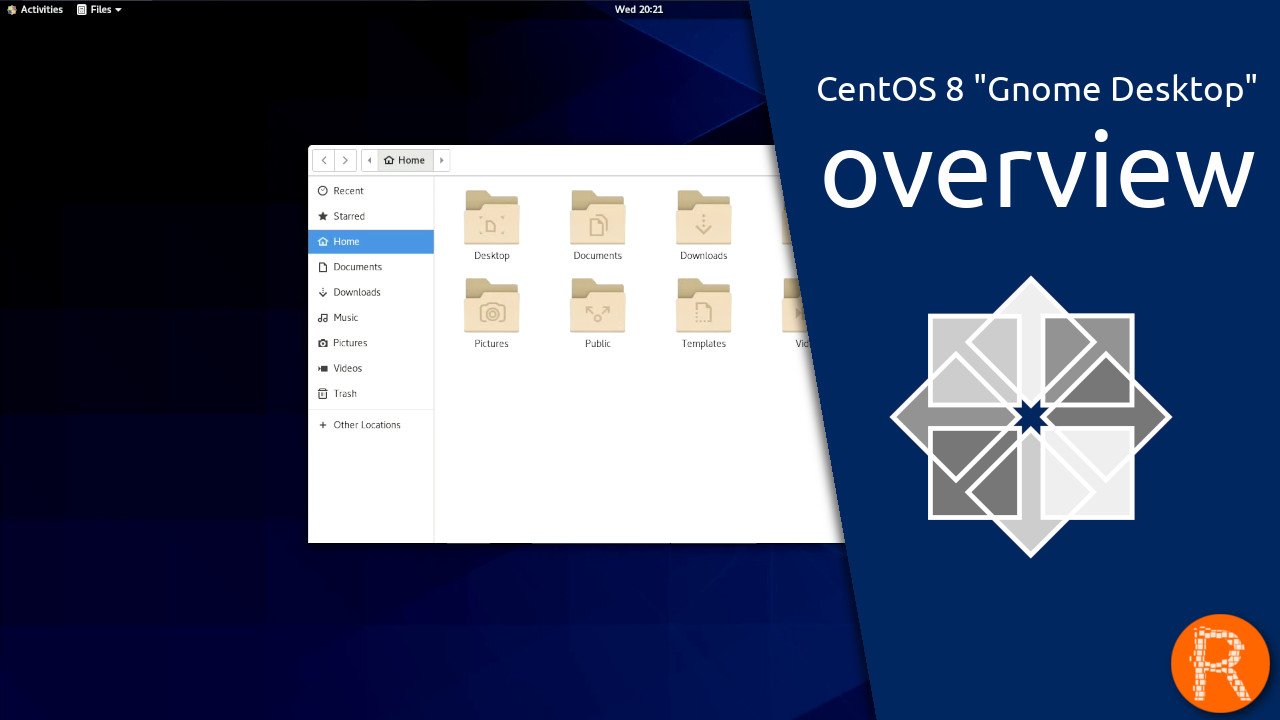Image resolution: width=1280 pixels, height=720 pixels.
Task: Open the Activities overview
Action: click(35, 9)
